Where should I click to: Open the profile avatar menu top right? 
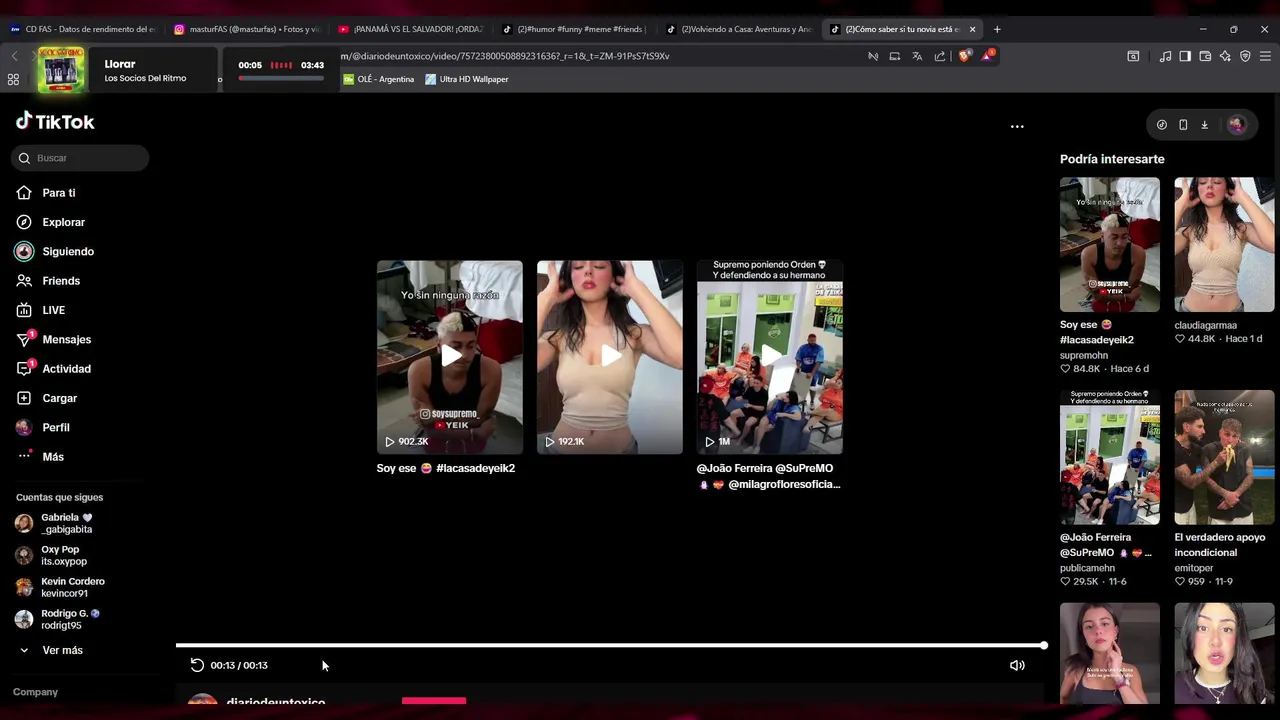1237,125
